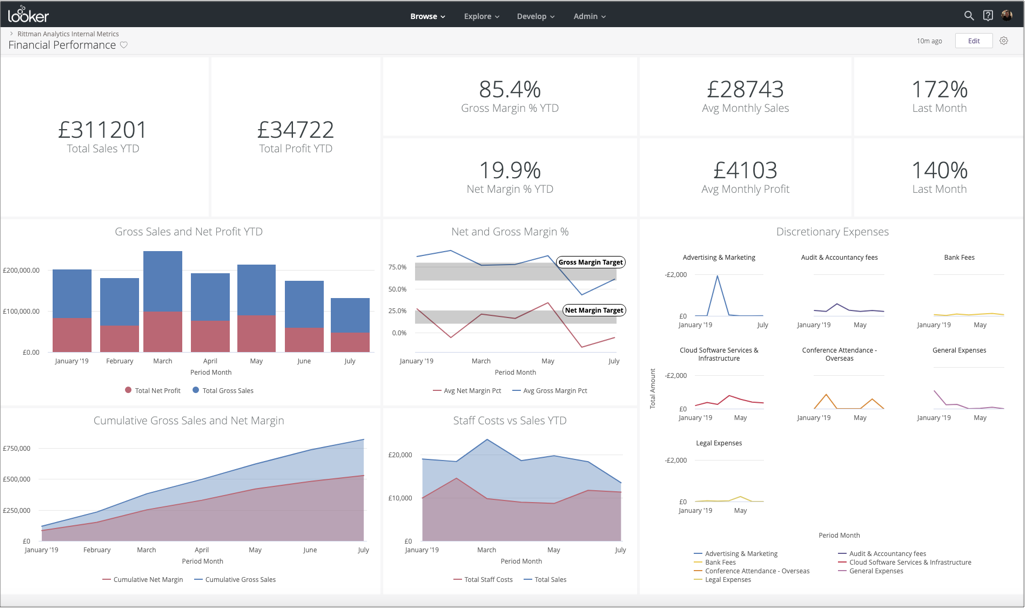Open the Admin menu
Image resolution: width=1025 pixels, height=608 pixels.
(589, 16)
